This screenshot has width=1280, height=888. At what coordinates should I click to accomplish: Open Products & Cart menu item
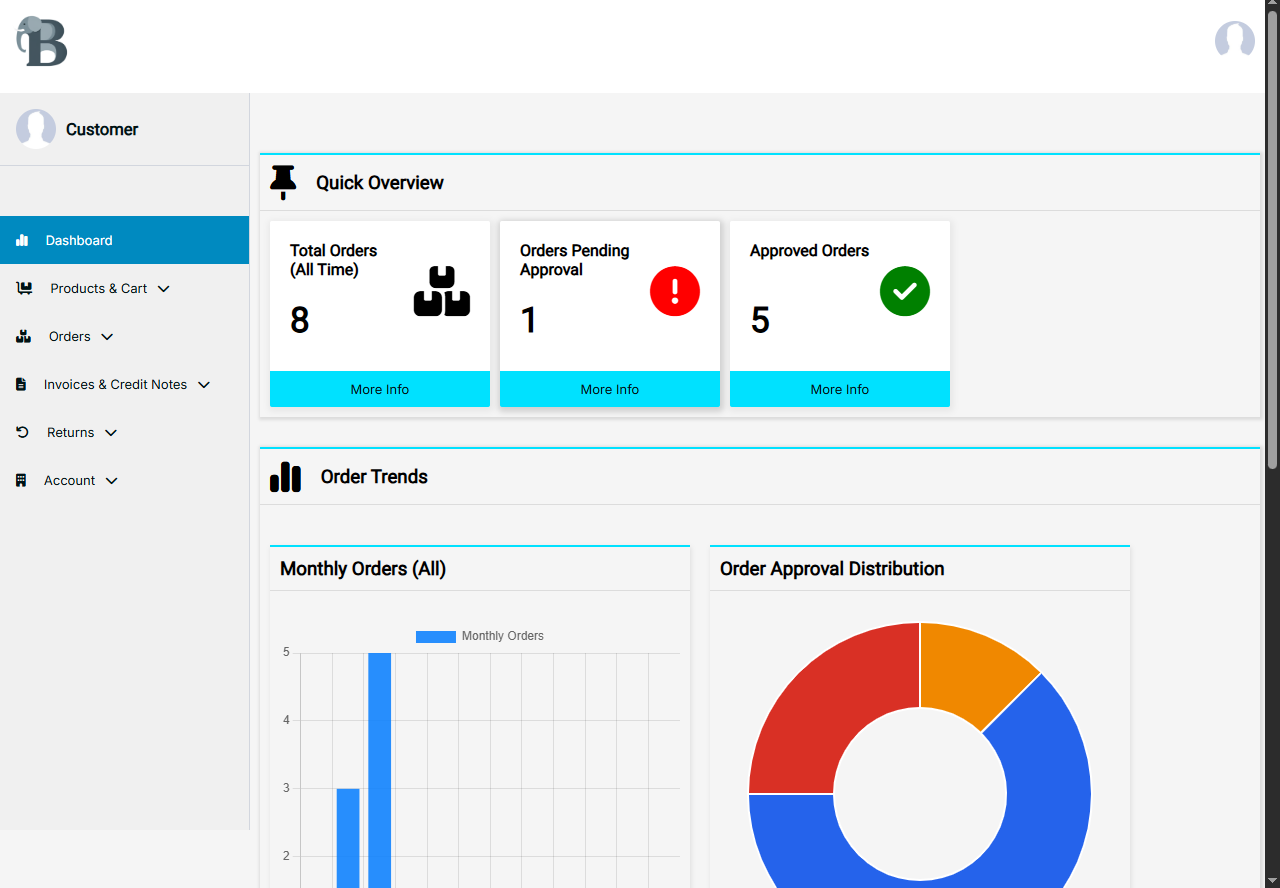(x=124, y=288)
